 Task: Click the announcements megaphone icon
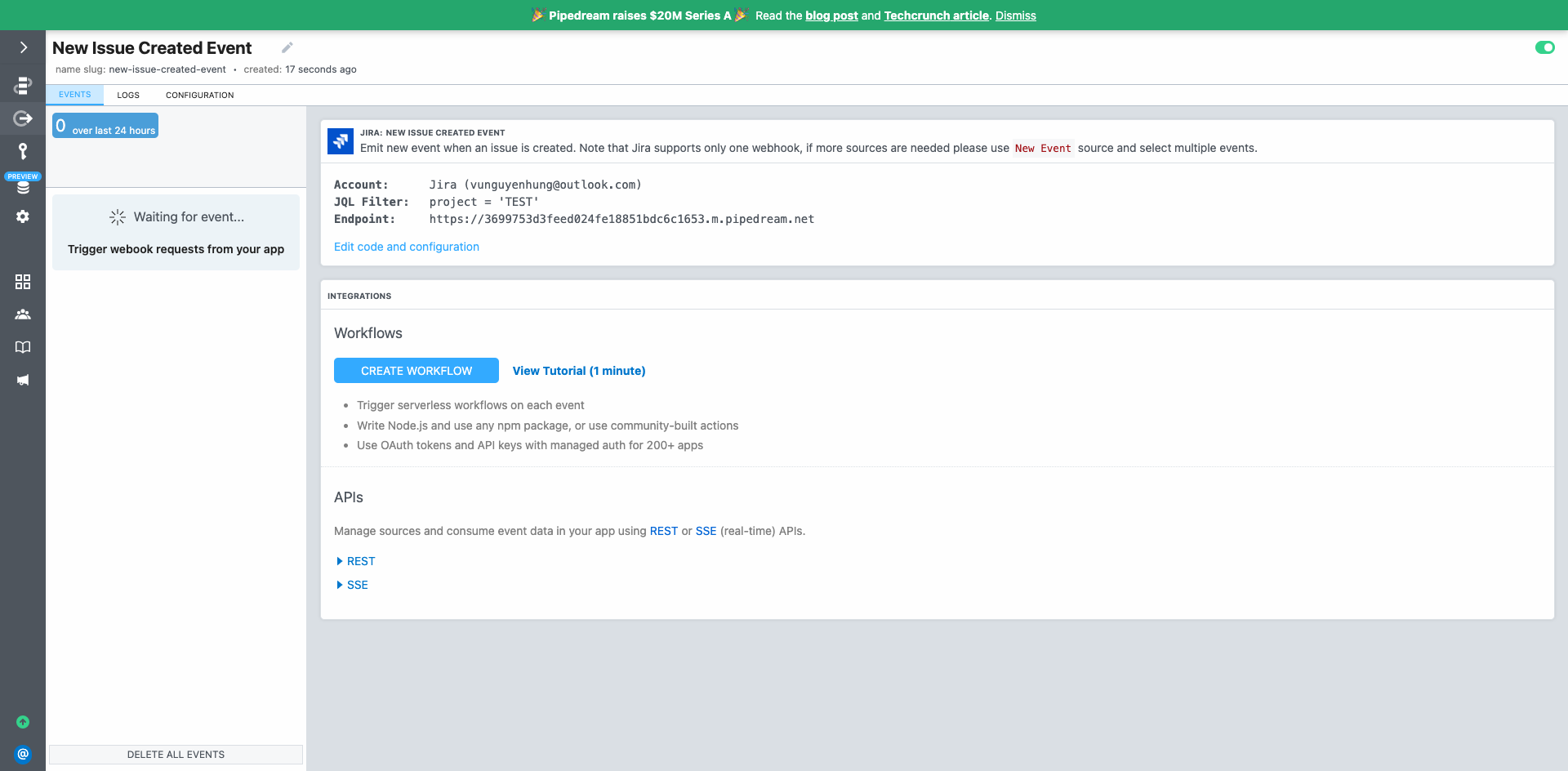(x=23, y=380)
